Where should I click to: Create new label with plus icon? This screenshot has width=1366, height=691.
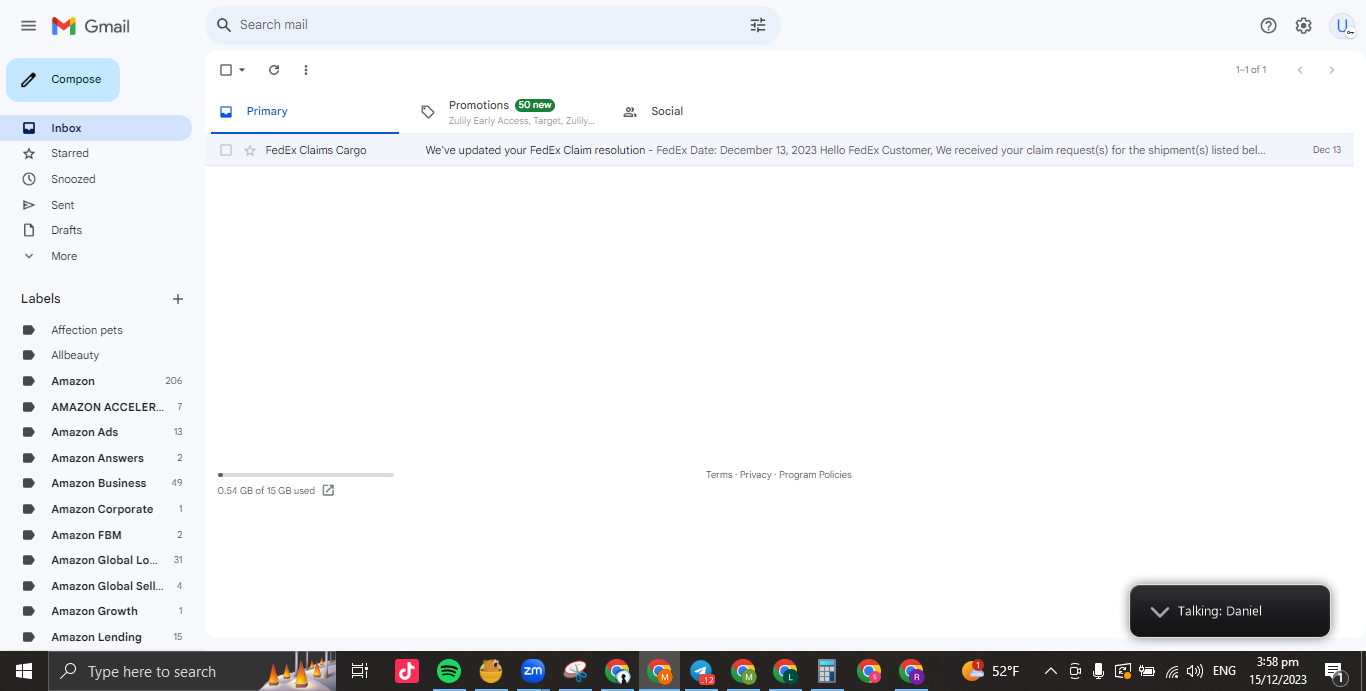(x=178, y=299)
